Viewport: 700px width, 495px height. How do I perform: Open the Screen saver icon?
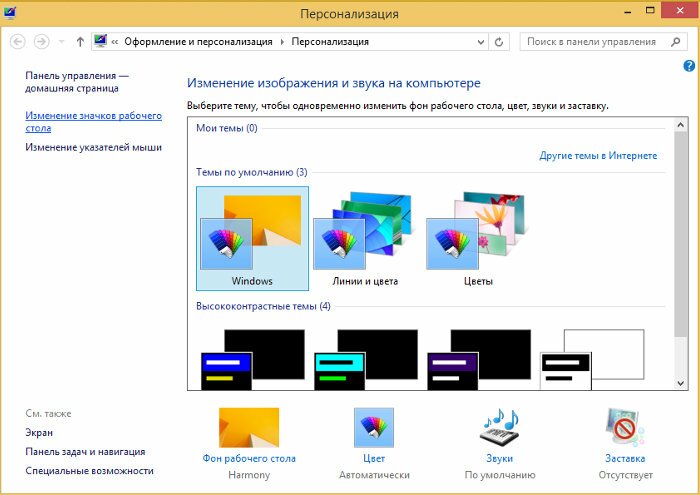(625, 428)
